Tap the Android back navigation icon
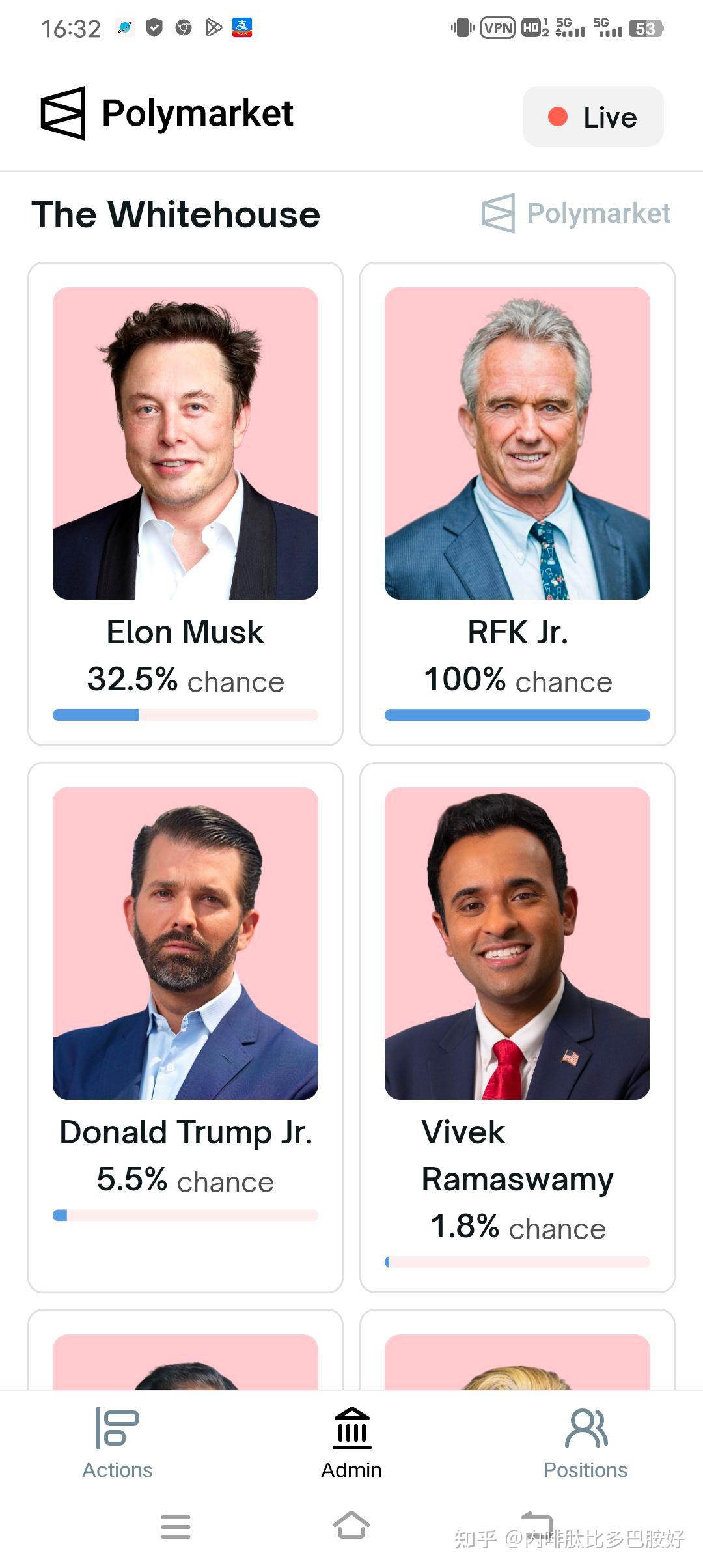Viewport: 703px width, 1568px height. coord(538,1524)
